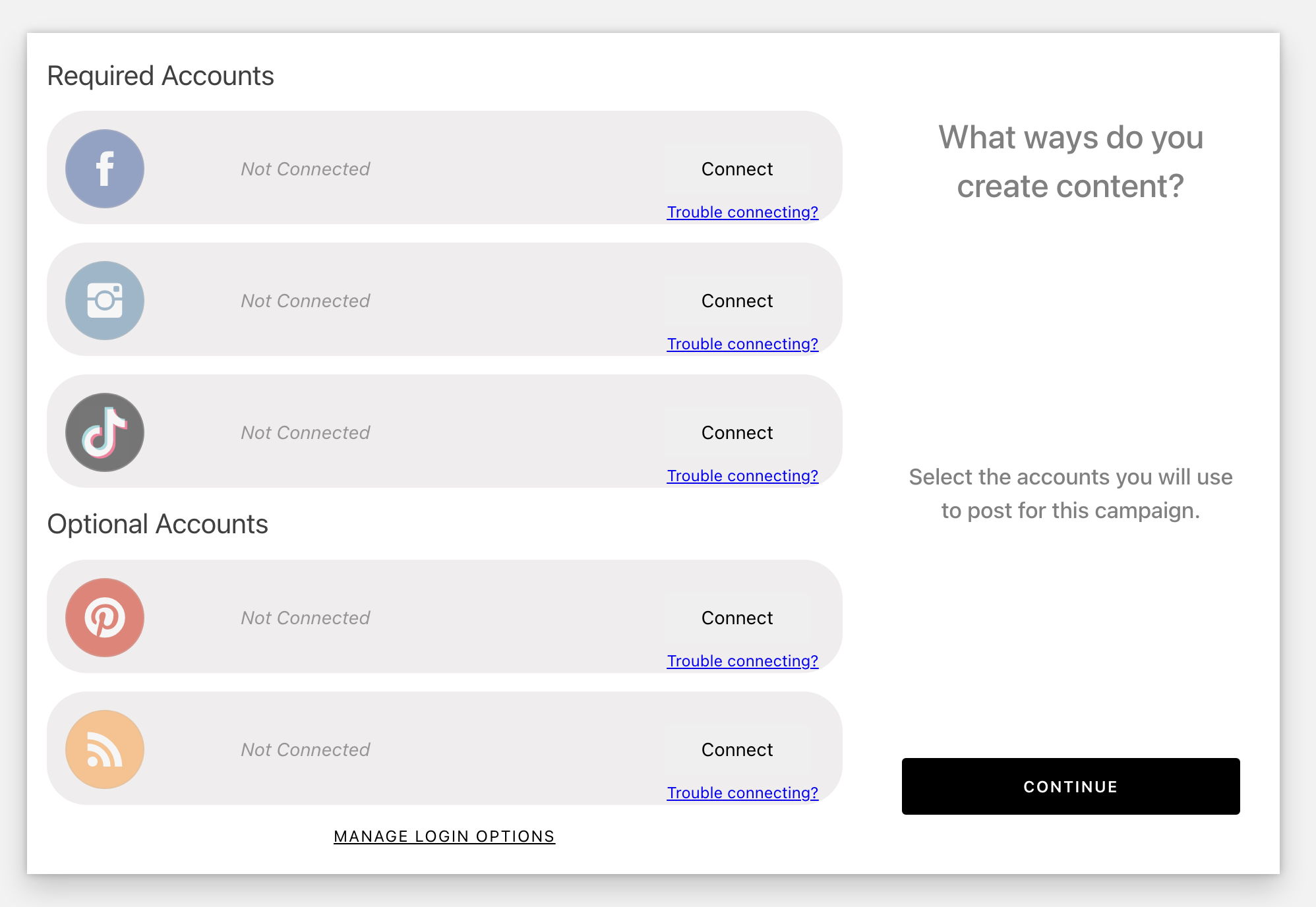Click the Facebook account icon
Screen dimensions: 1316x907
pyautogui.click(x=105, y=169)
